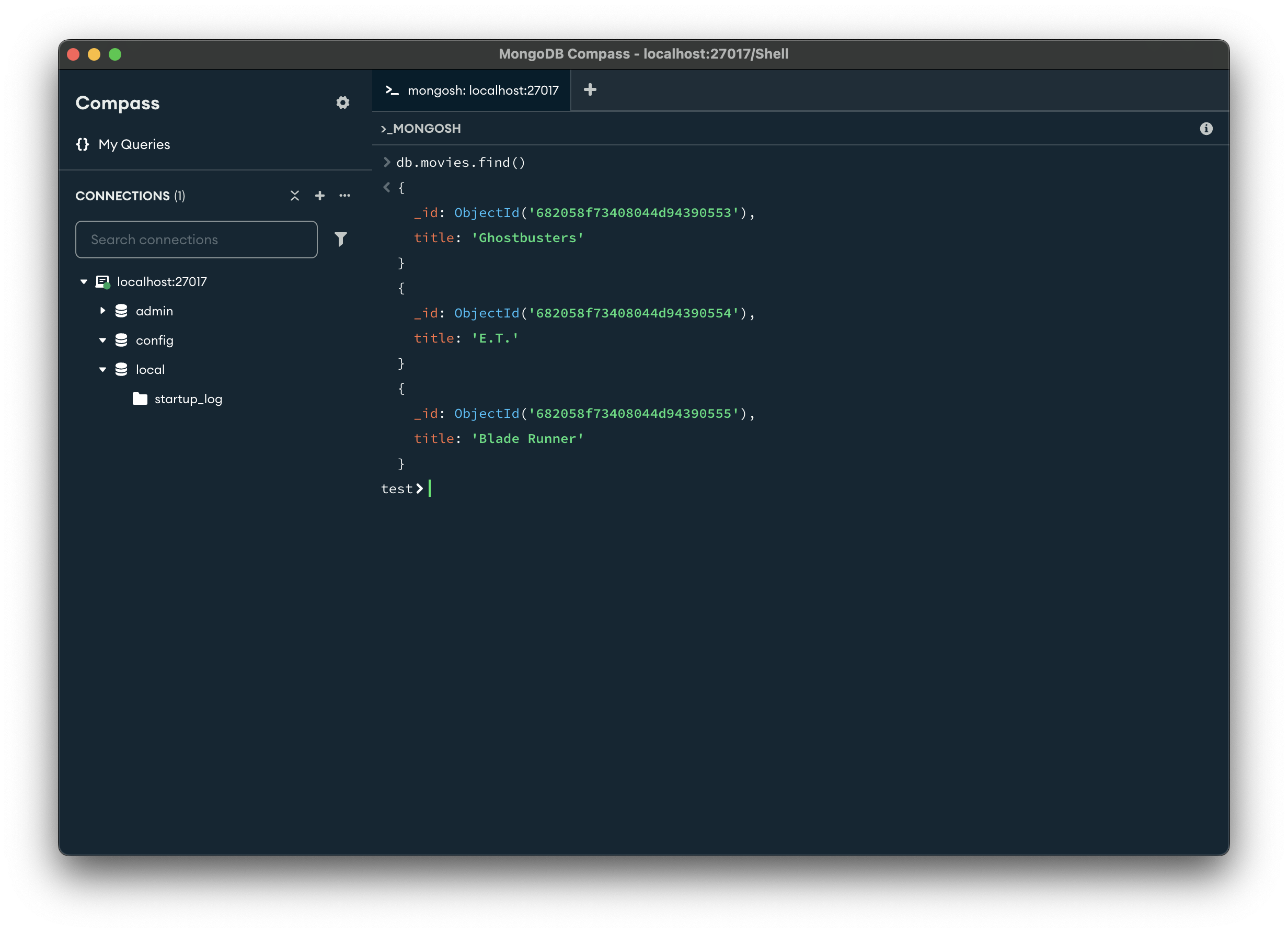Select the local database
The height and width of the screenshot is (933, 1288).
point(151,370)
